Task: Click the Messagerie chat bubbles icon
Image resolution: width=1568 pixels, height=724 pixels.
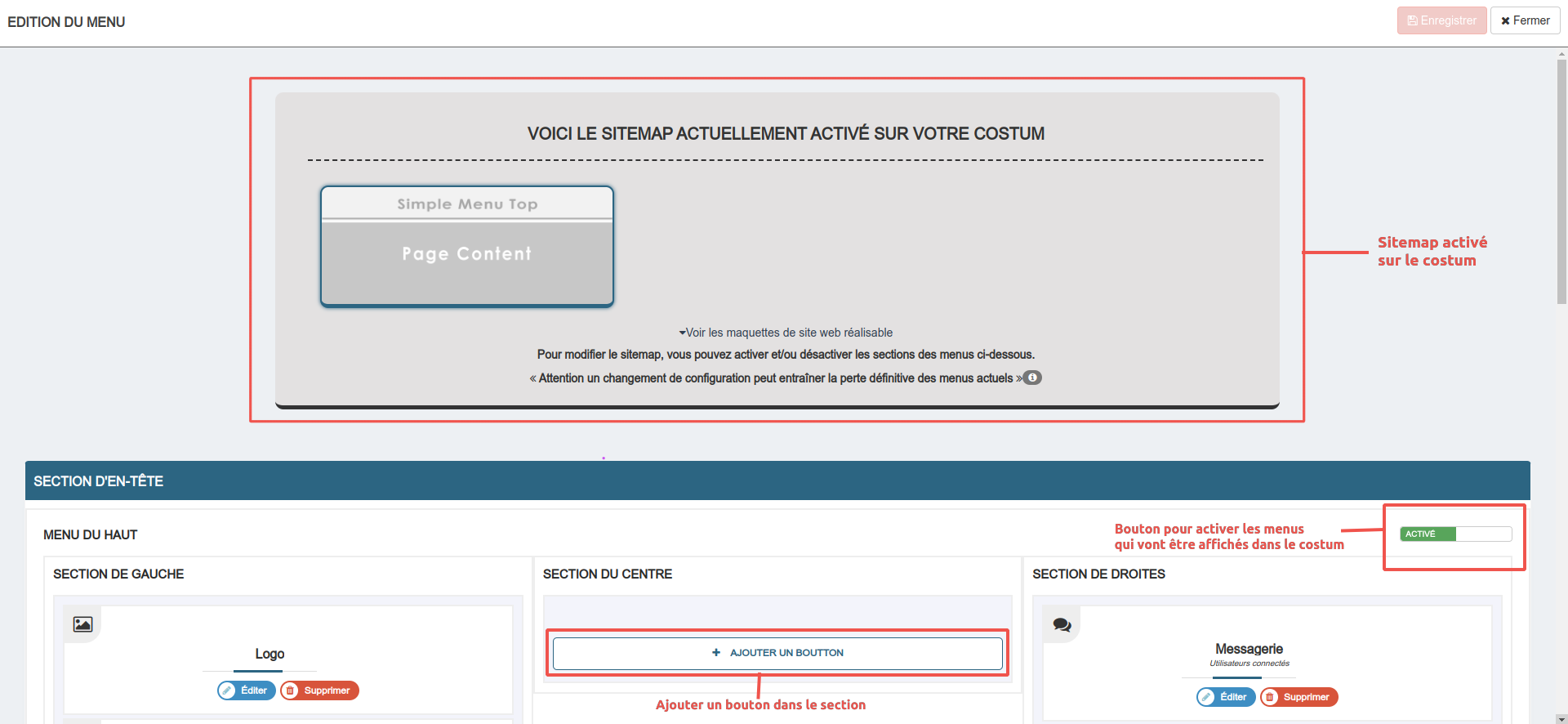Action: (1062, 625)
